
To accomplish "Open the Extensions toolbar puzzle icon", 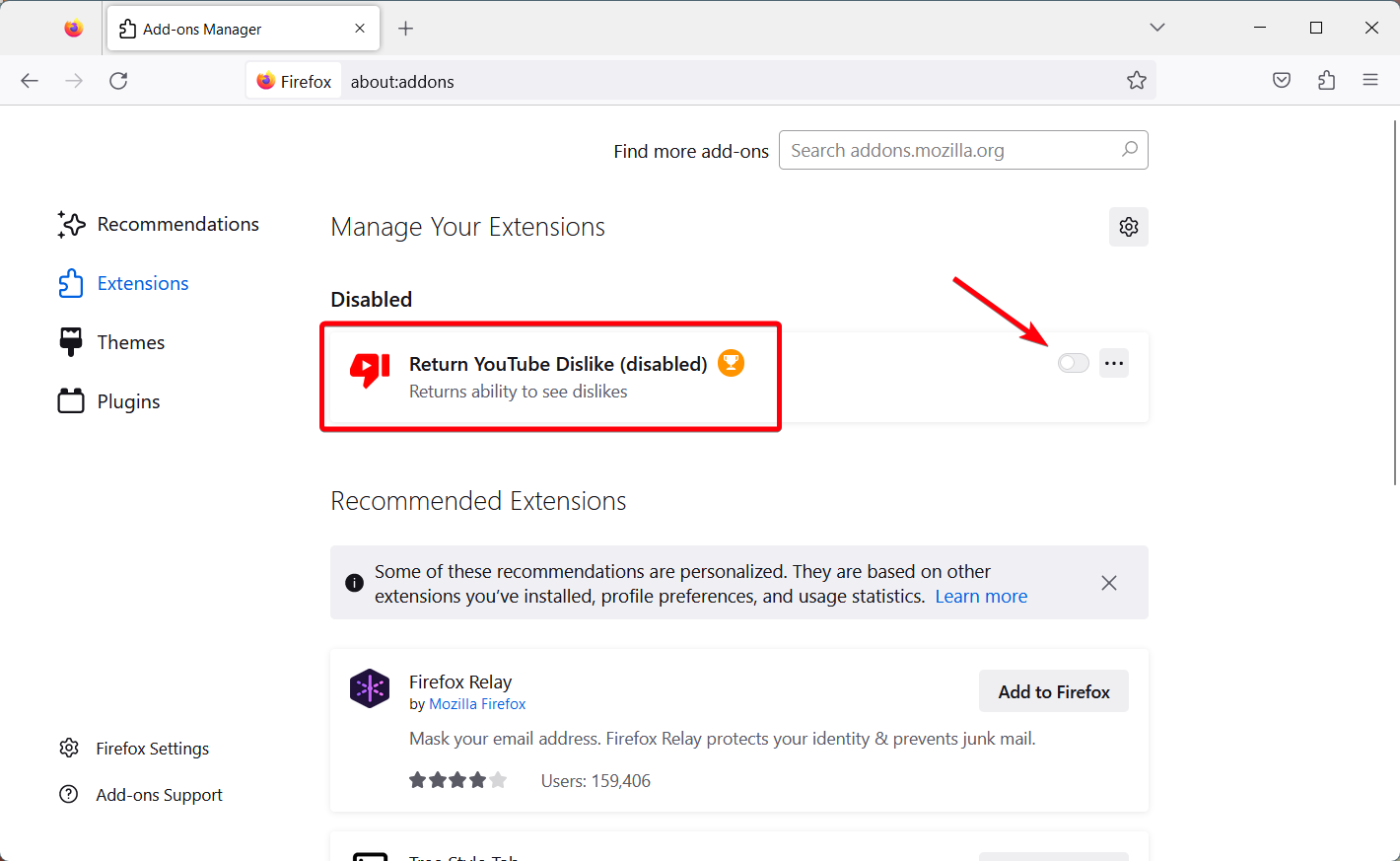I will [x=1326, y=80].
